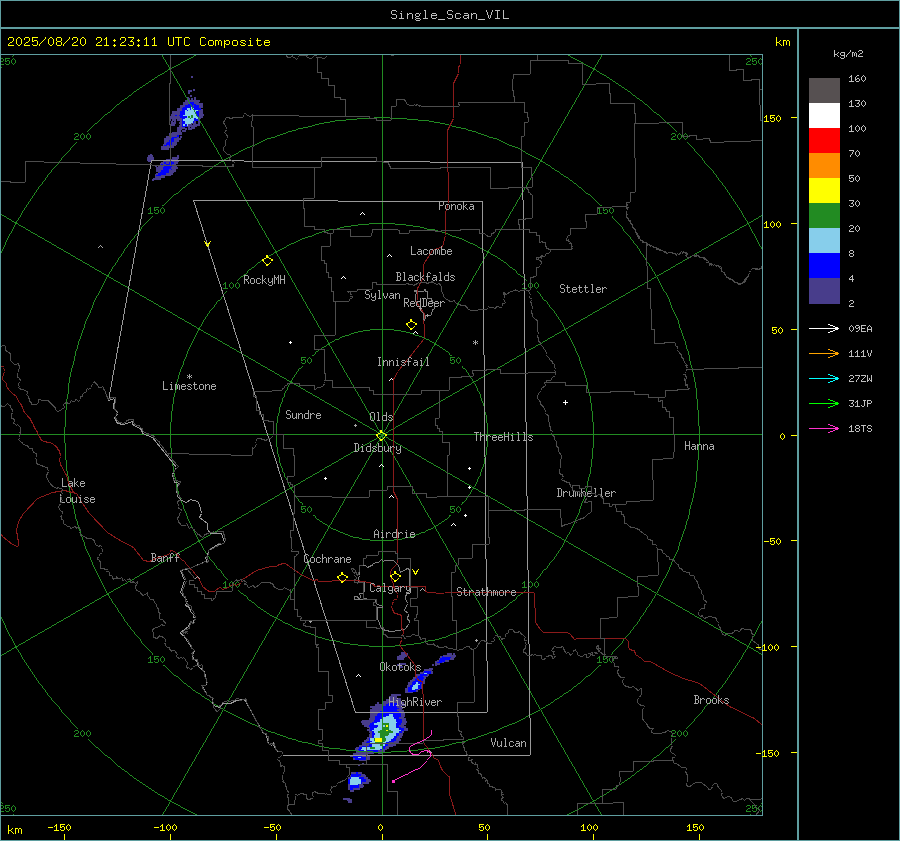
Task: Click the magenta 18TS track arrow
Action: 824,428
